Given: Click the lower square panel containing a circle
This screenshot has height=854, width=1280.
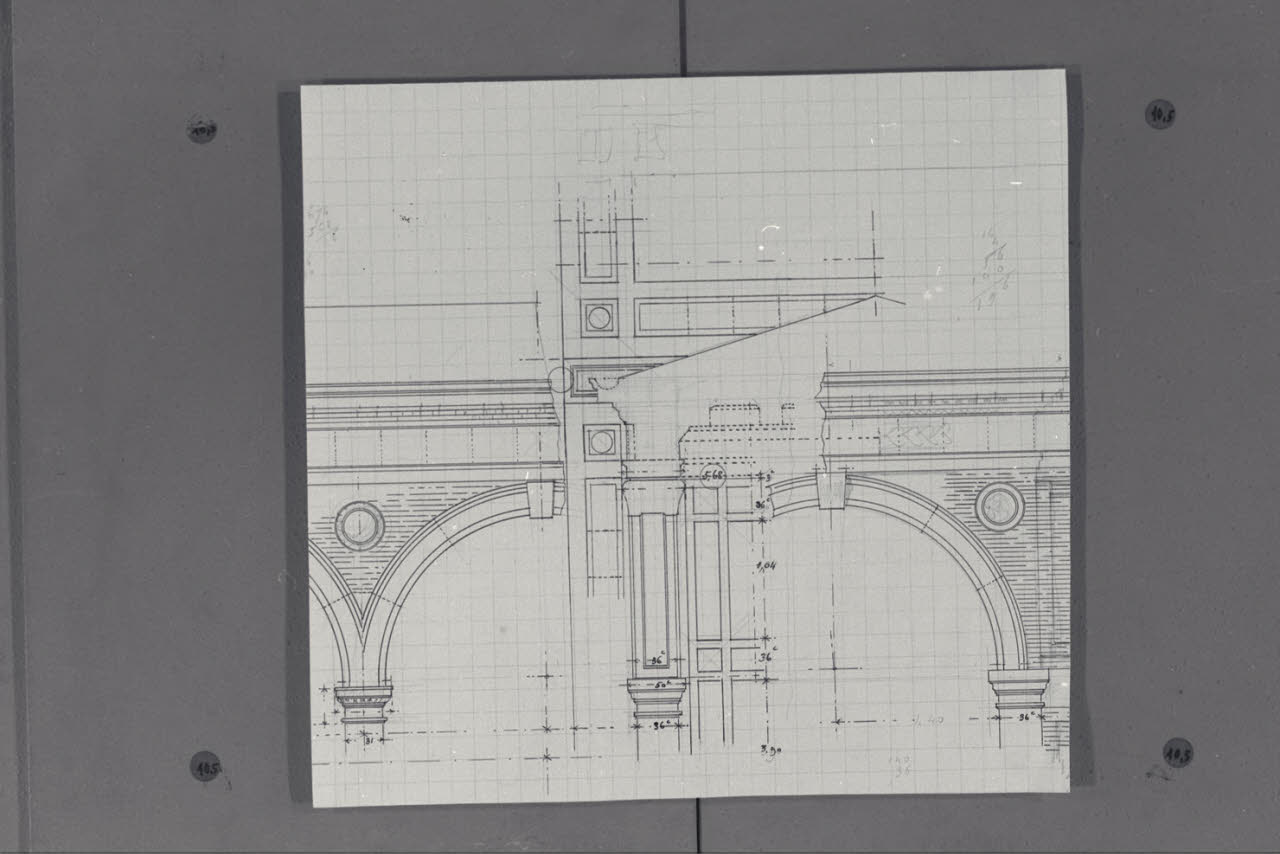Looking at the screenshot, I should [x=601, y=442].
